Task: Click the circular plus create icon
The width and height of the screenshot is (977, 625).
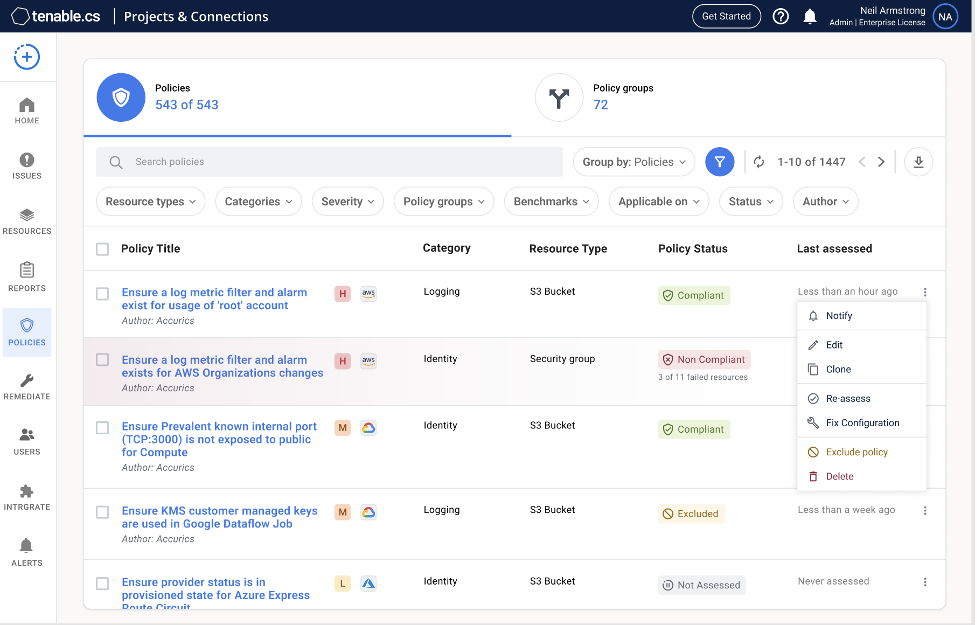Action: (x=26, y=57)
